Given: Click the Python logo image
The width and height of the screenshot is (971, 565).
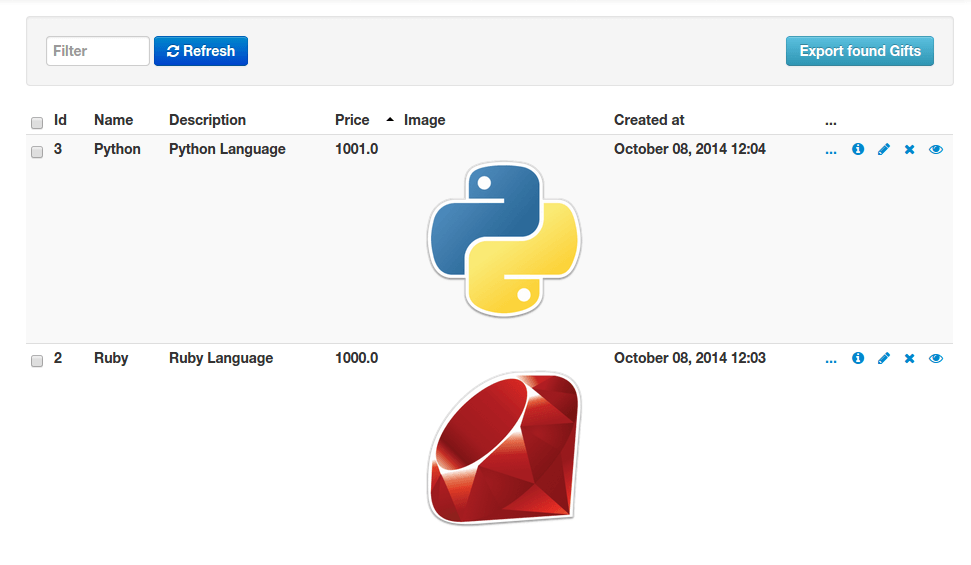Looking at the screenshot, I should pyautogui.click(x=504, y=239).
